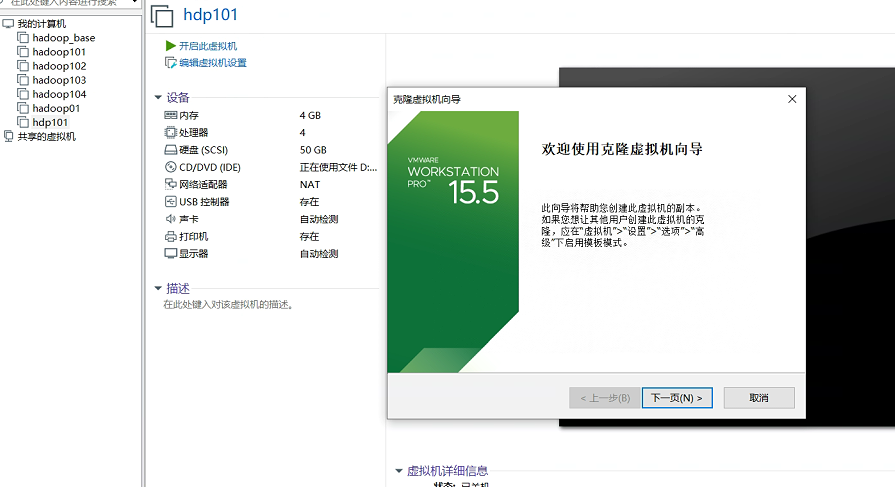Click the display monitor icon next to 显示器
This screenshot has width=895, height=487.
(170, 253)
